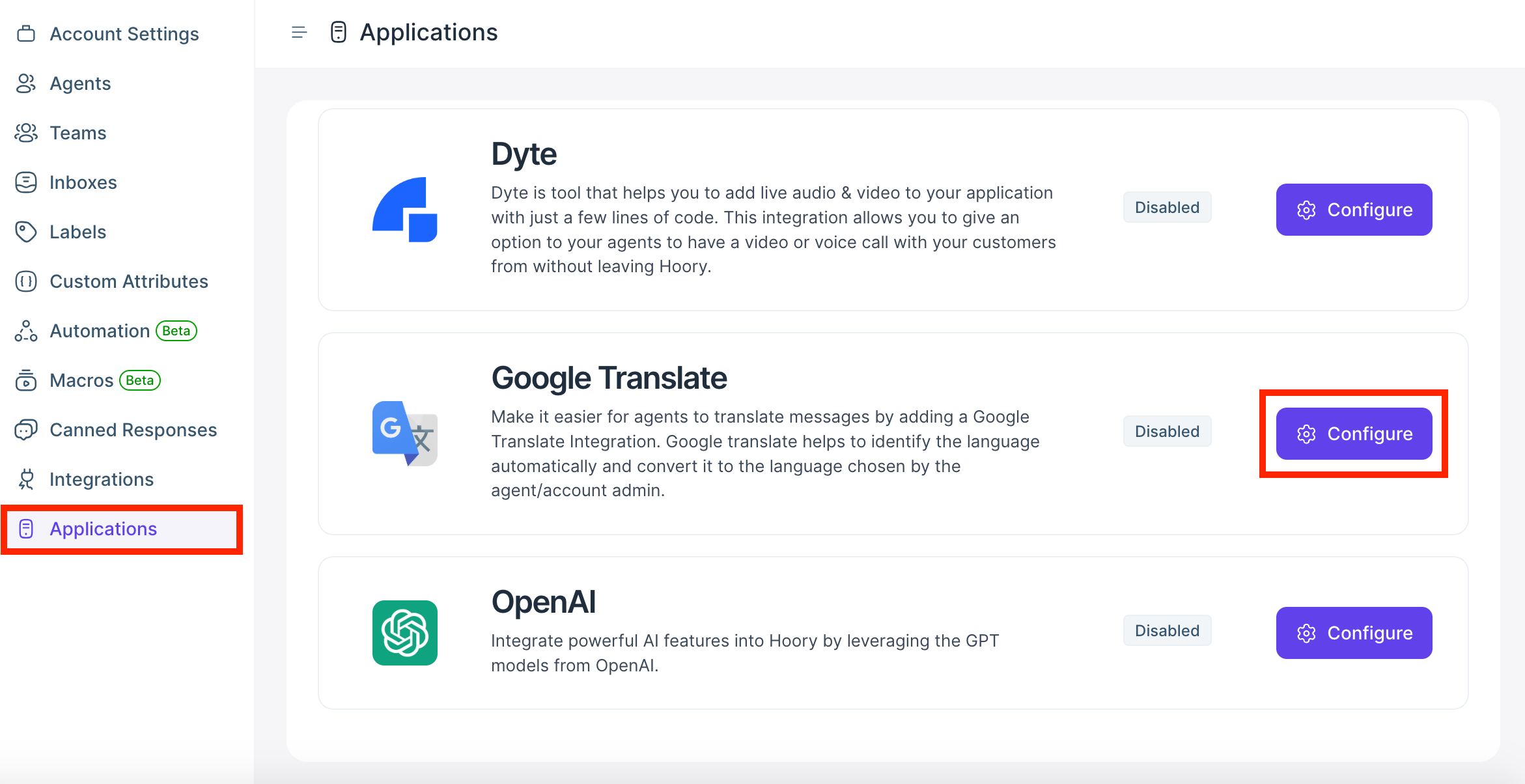Click the Labels tag icon

(x=26, y=232)
